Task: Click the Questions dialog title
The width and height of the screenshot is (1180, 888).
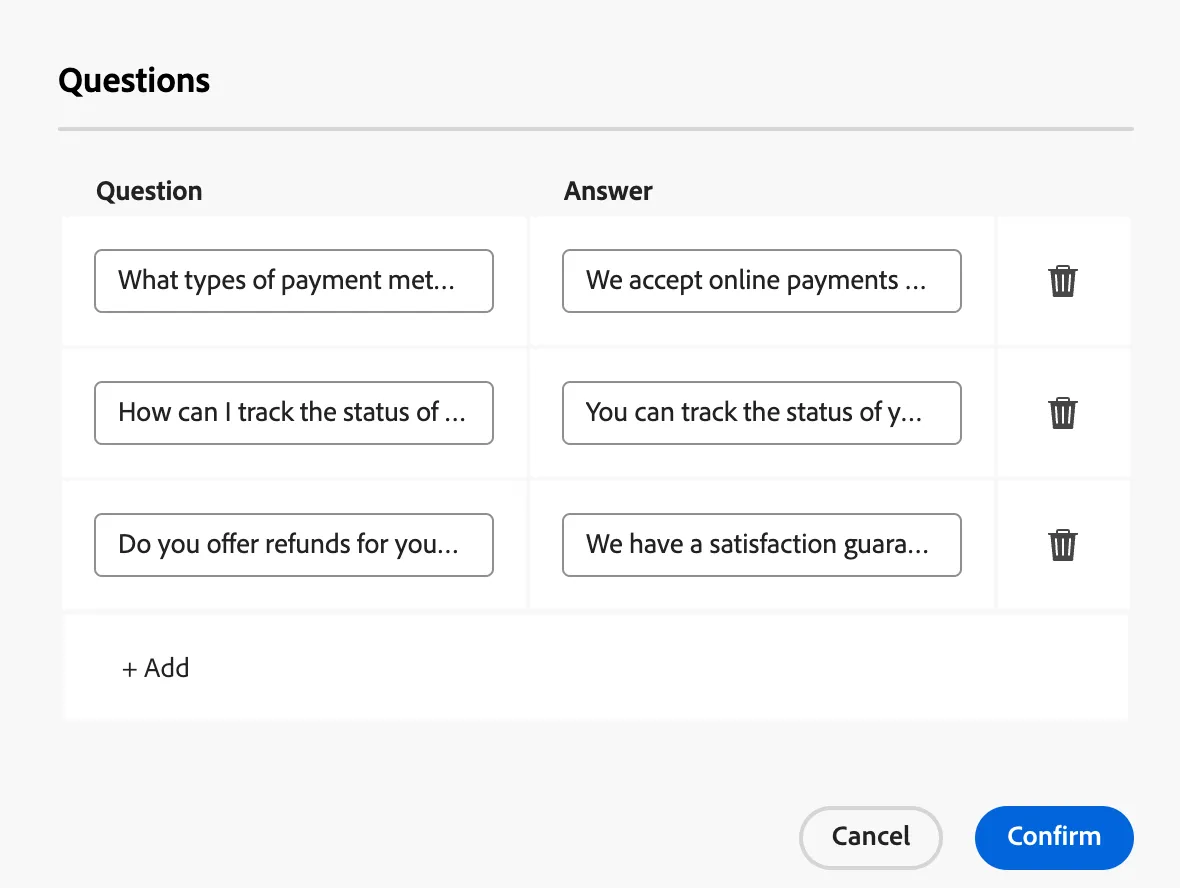Action: click(134, 81)
